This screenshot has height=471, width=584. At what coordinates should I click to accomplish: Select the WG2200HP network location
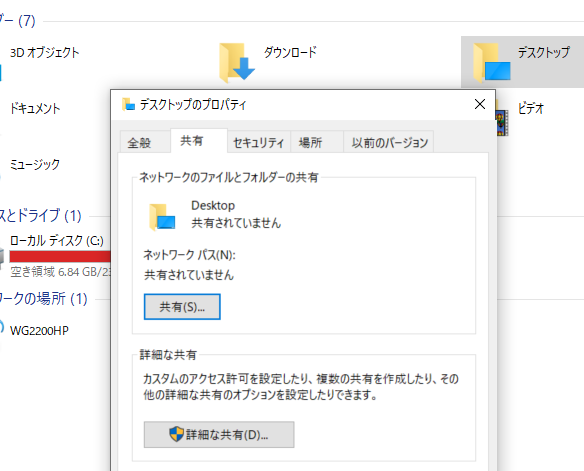tap(39, 331)
